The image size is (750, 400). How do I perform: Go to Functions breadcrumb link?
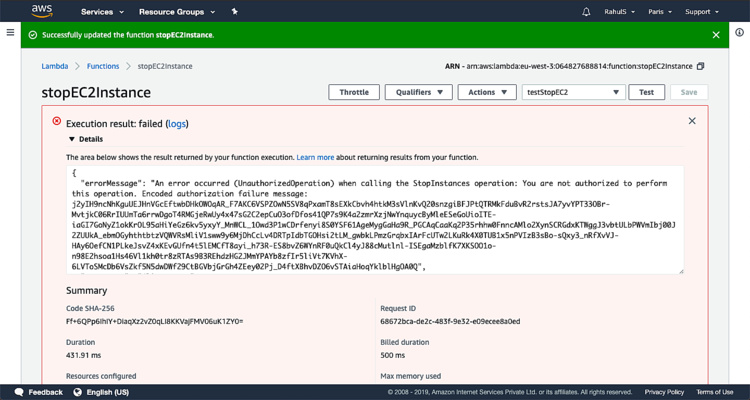[103, 66]
